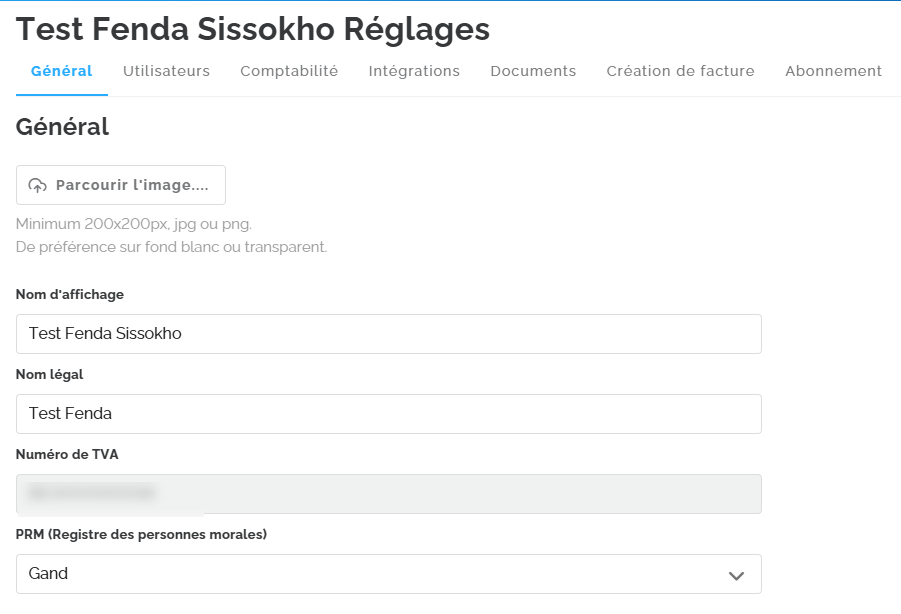Viewport: 901px width, 614px height.
Task: Open the Utilisateurs tab
Action: click(166, 71)
